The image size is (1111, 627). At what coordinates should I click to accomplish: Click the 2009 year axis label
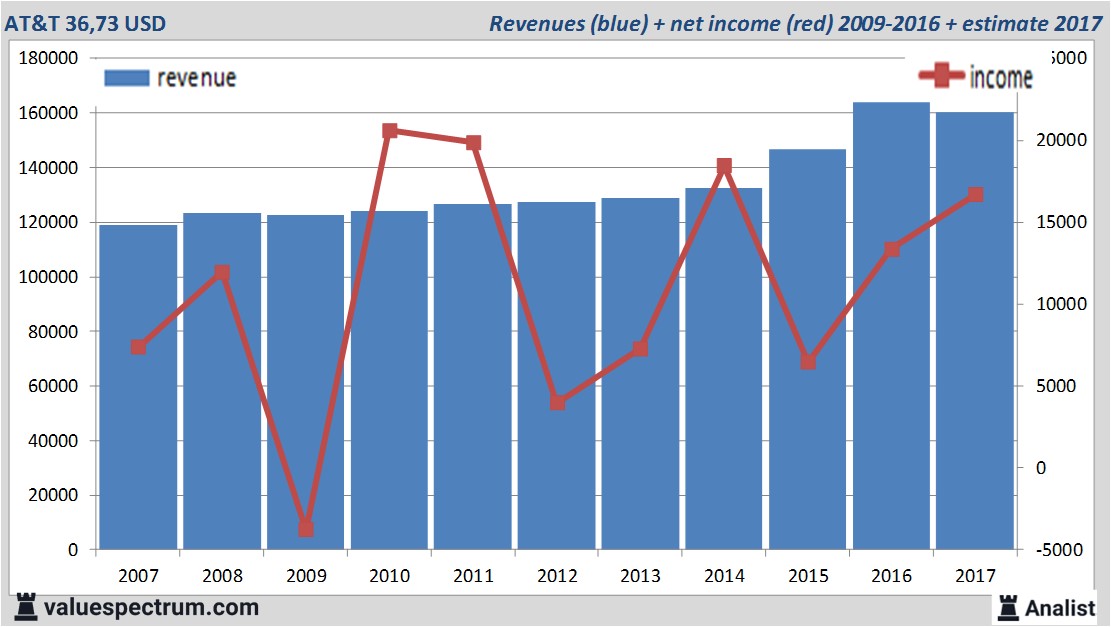click(306, 575)
